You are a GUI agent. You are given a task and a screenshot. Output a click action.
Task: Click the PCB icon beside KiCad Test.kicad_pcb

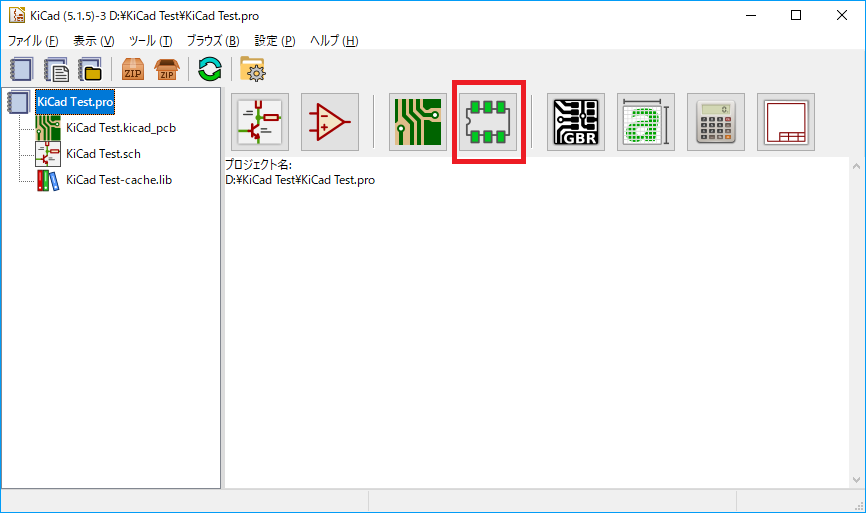pyautogui.click(x=48, y=128)
